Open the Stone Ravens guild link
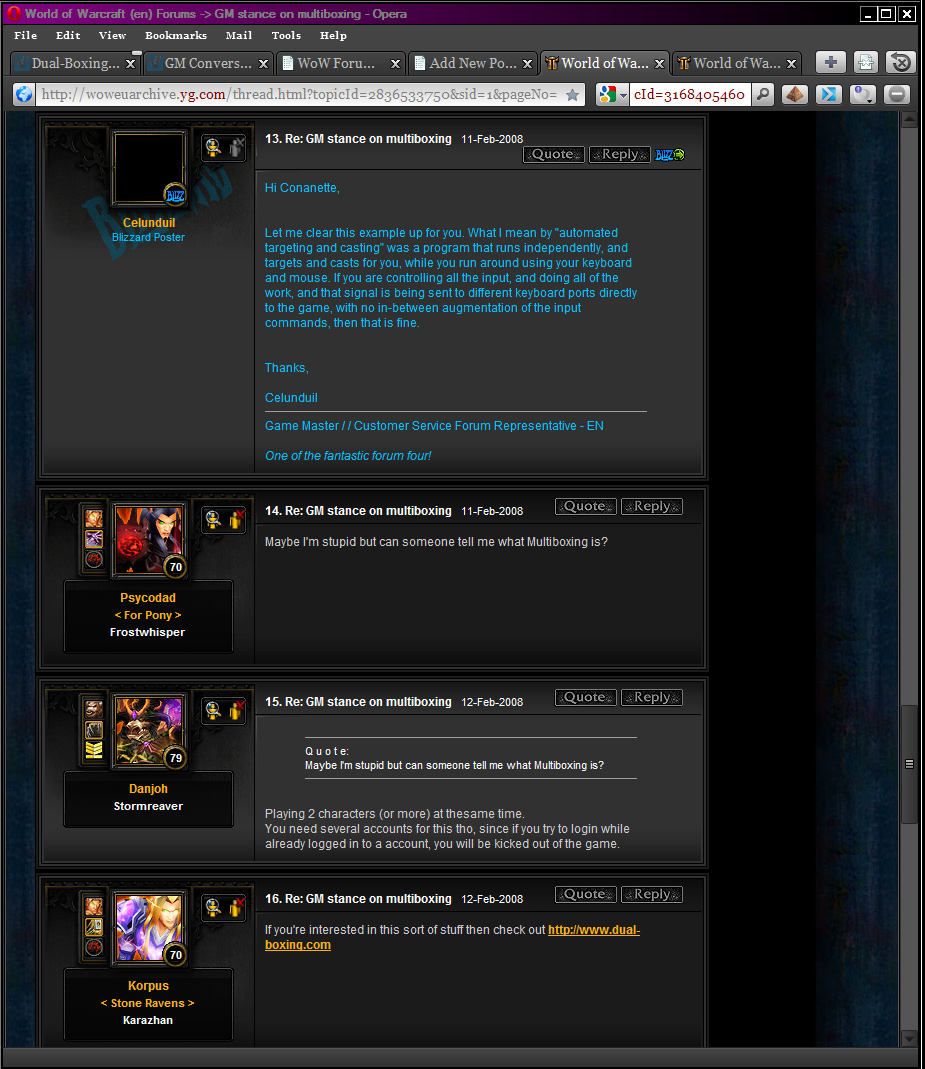925x1069 pixels. pos(148,1004)
